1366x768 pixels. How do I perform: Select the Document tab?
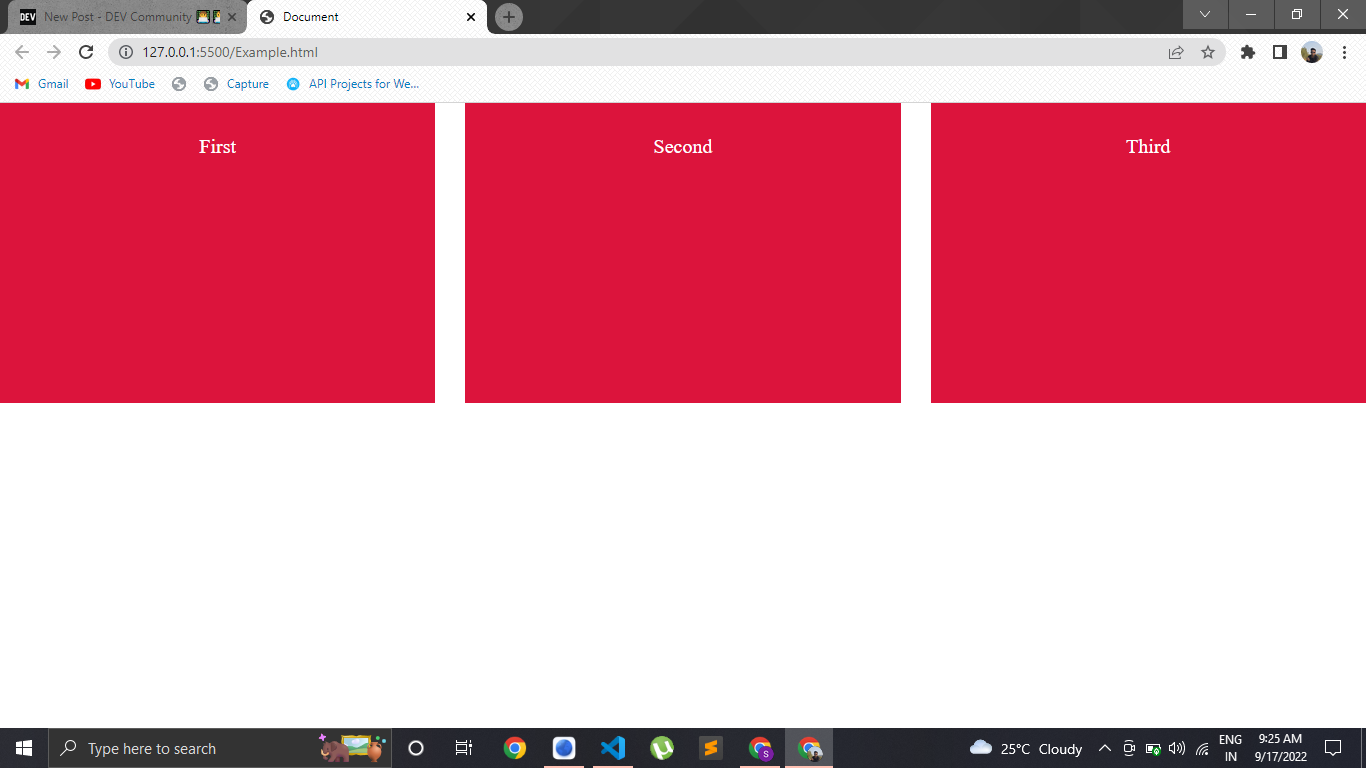tap(367, 17)
